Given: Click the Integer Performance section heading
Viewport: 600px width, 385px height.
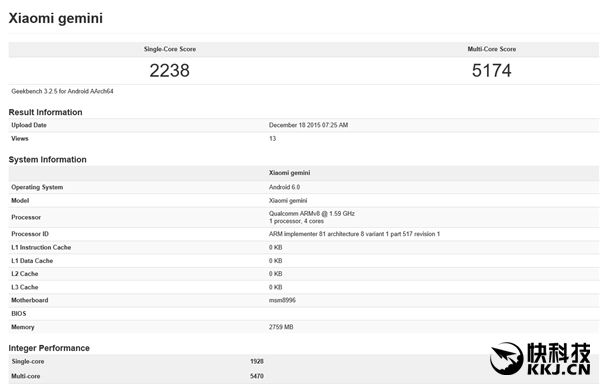Looking at the screenshot, I should [49, 348].
